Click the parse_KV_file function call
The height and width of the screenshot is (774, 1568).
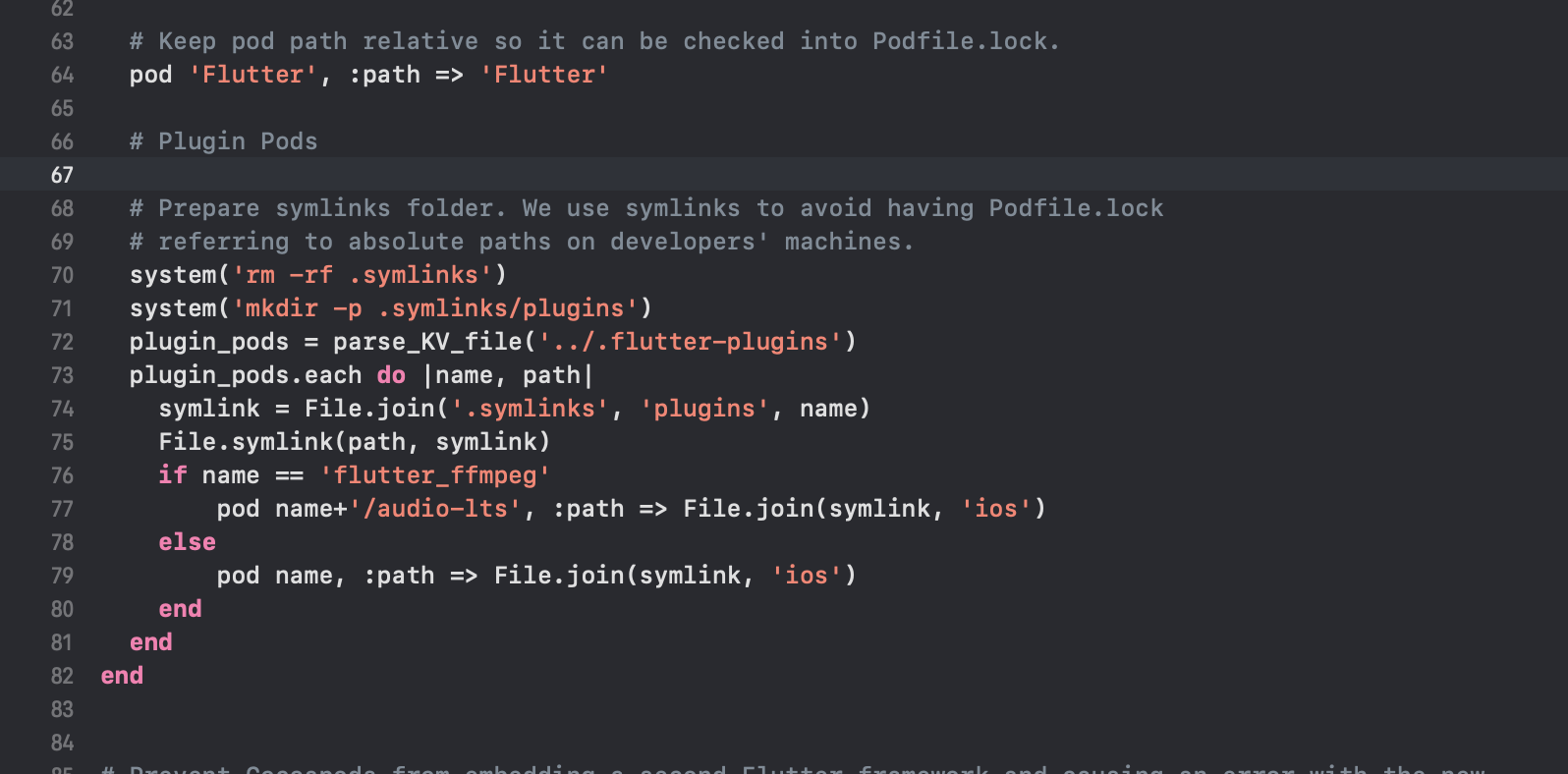427,342
